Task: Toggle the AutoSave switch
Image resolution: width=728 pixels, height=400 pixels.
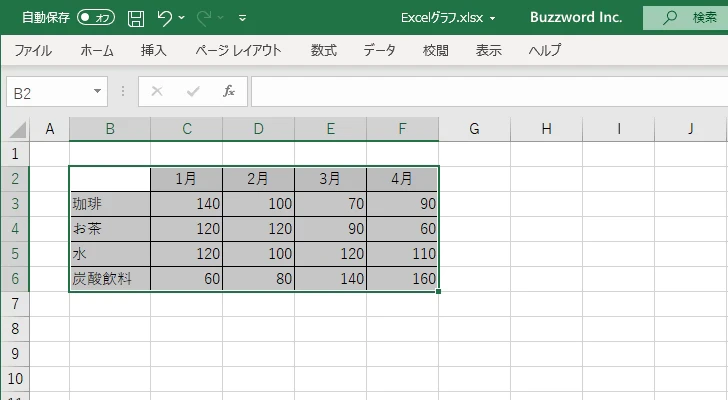Action: point(96,18)
